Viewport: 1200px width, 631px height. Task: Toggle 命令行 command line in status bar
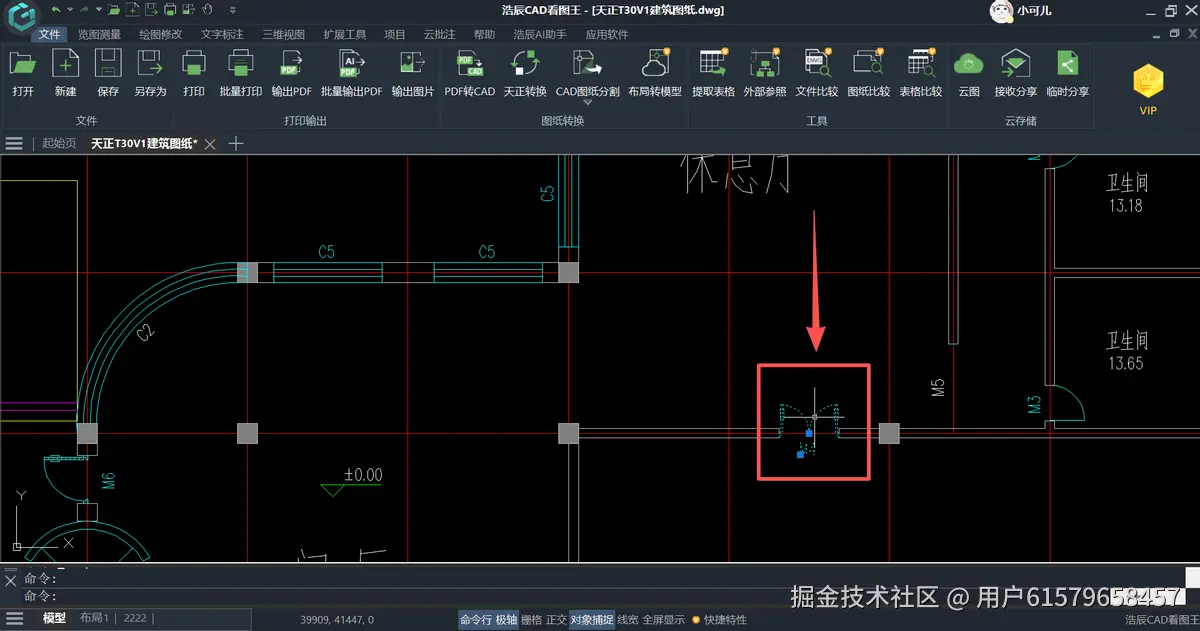coord(475,620)
